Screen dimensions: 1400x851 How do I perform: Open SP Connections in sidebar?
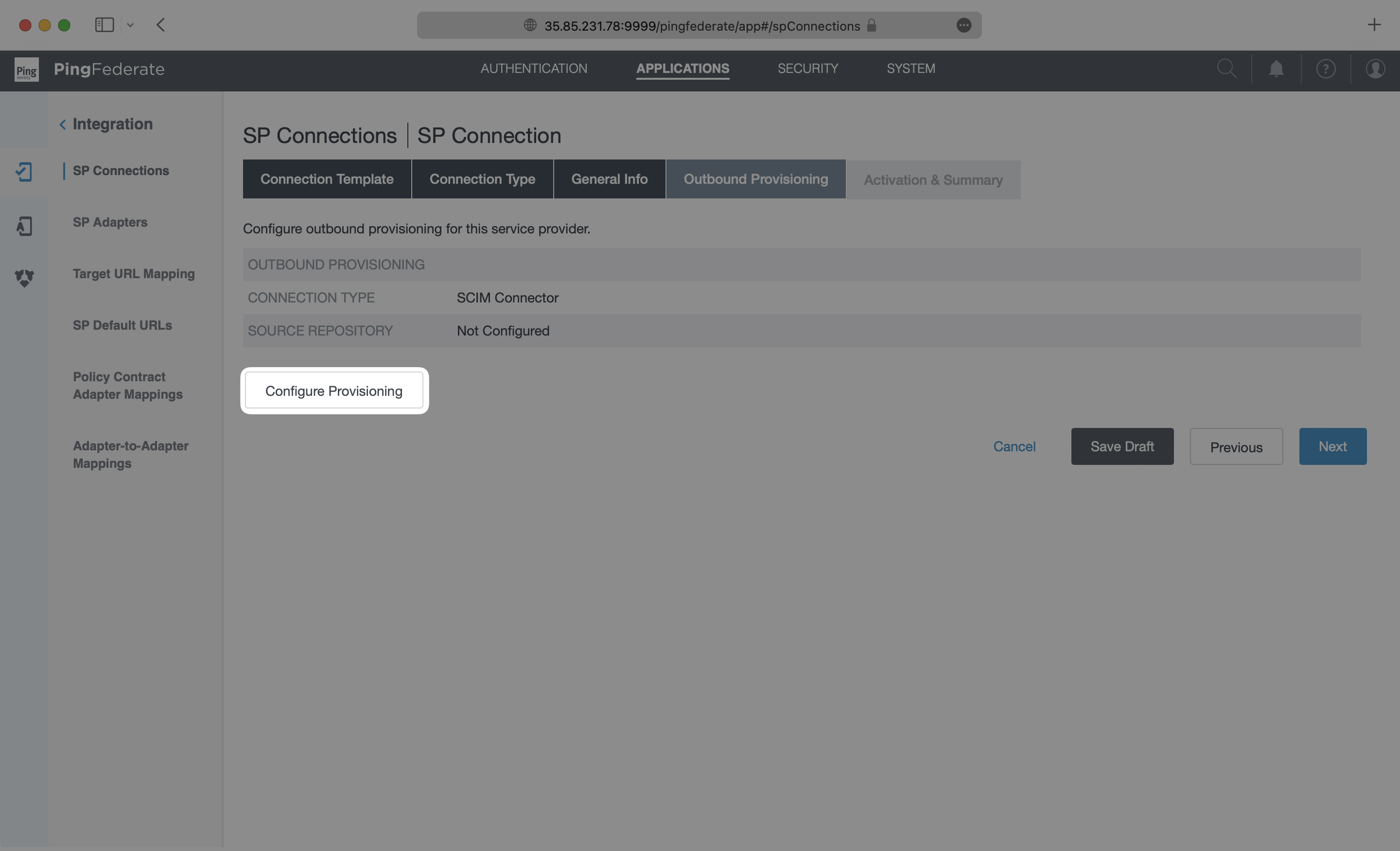[x=121, y=171]
